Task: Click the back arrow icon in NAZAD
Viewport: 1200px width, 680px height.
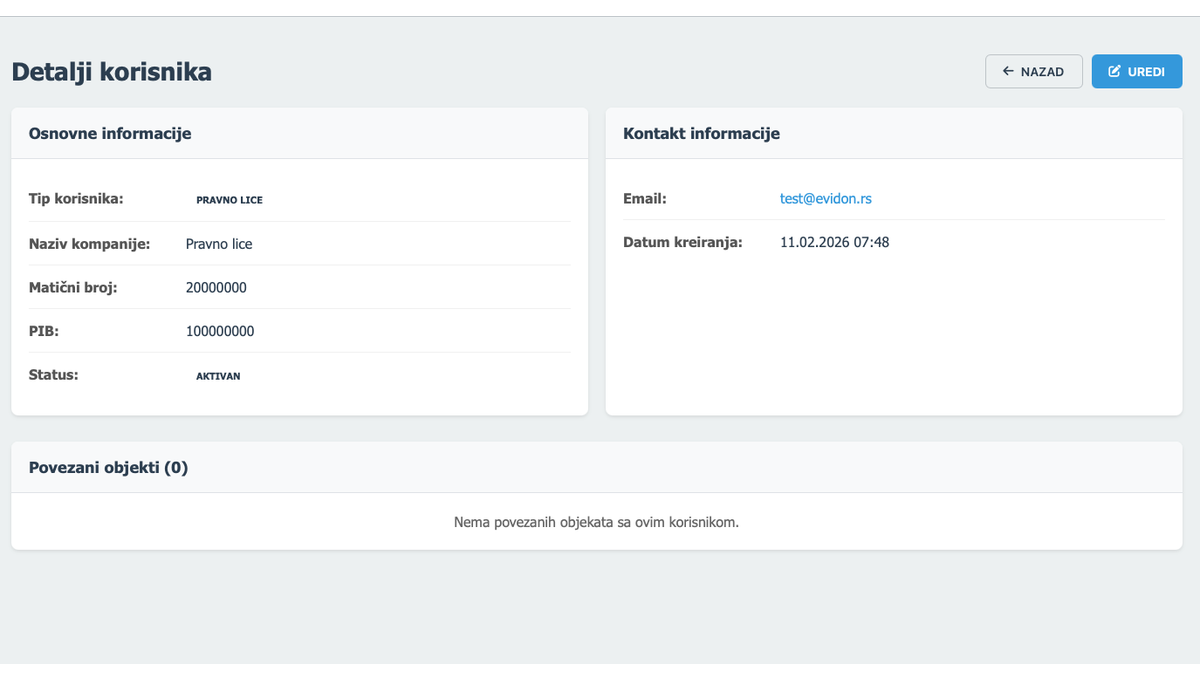Action: 1008,72
